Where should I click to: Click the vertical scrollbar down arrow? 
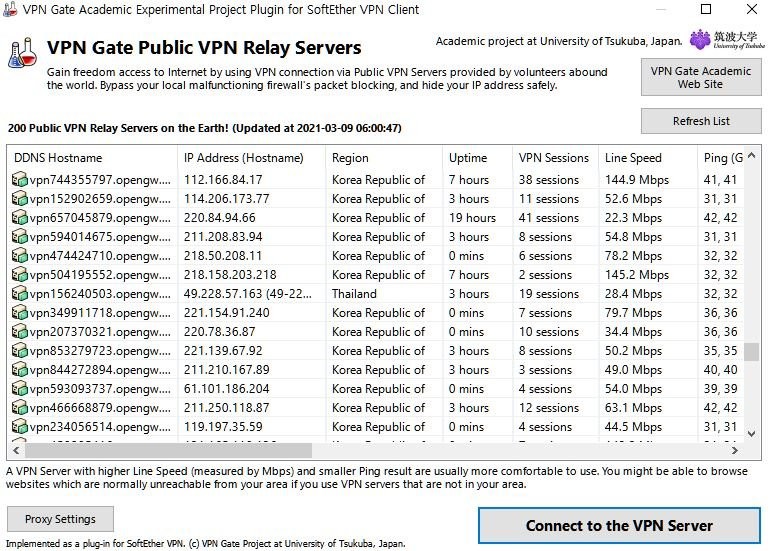click(751, 434)
